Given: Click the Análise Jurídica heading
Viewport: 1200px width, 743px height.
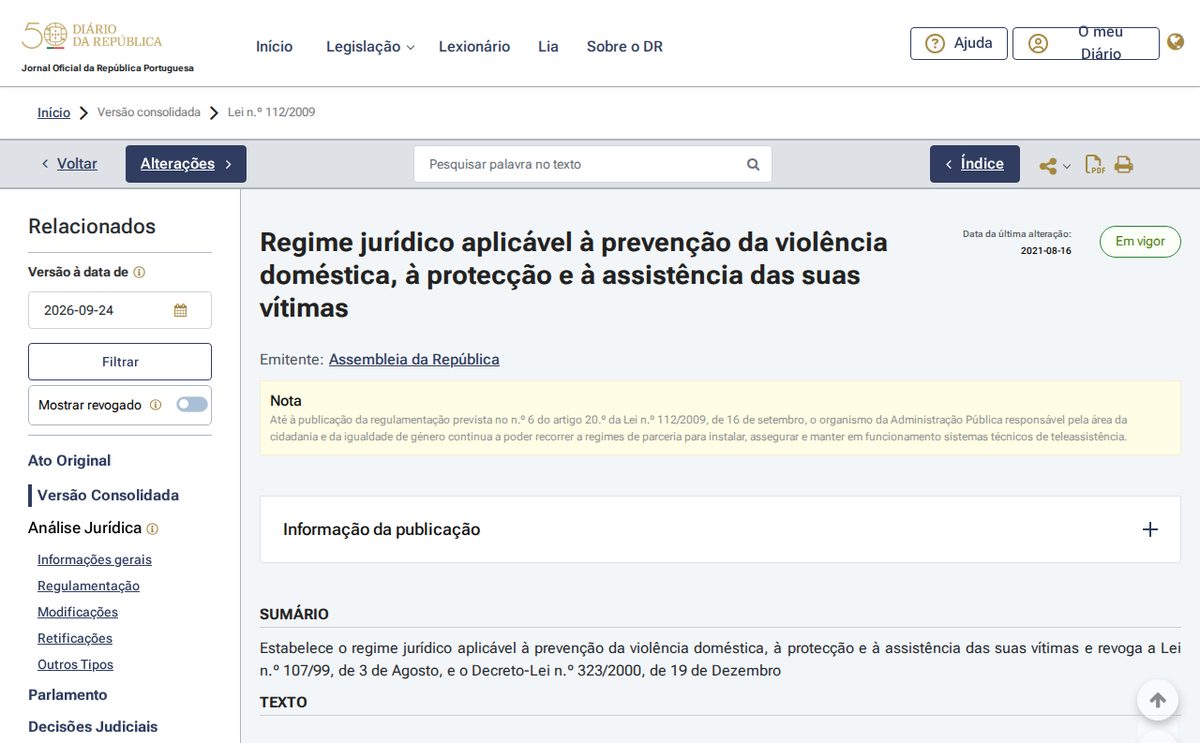Looking at the screenshot, I should pyautogui.click(x=85, y=528).
